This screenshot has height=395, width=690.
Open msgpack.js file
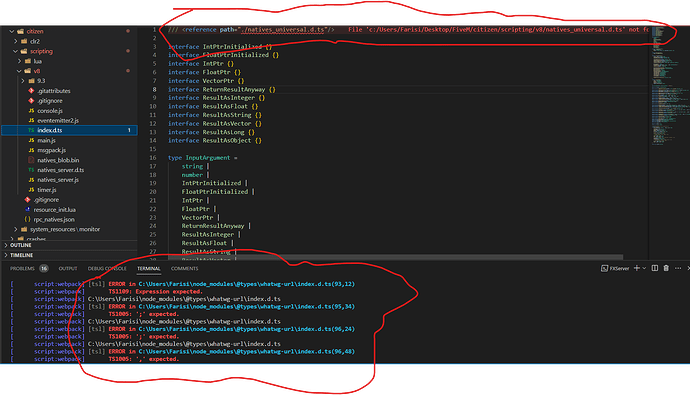(x=51, y=150)
